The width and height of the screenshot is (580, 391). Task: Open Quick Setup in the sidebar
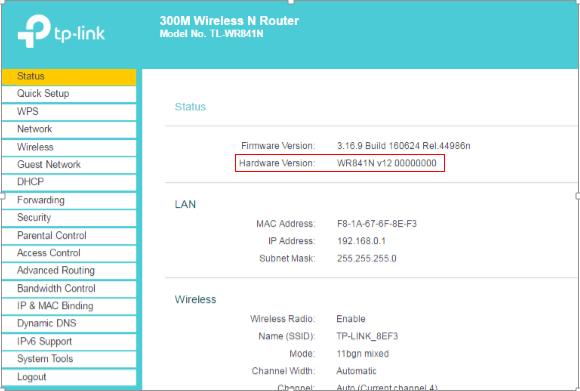(x=69, y=94)
